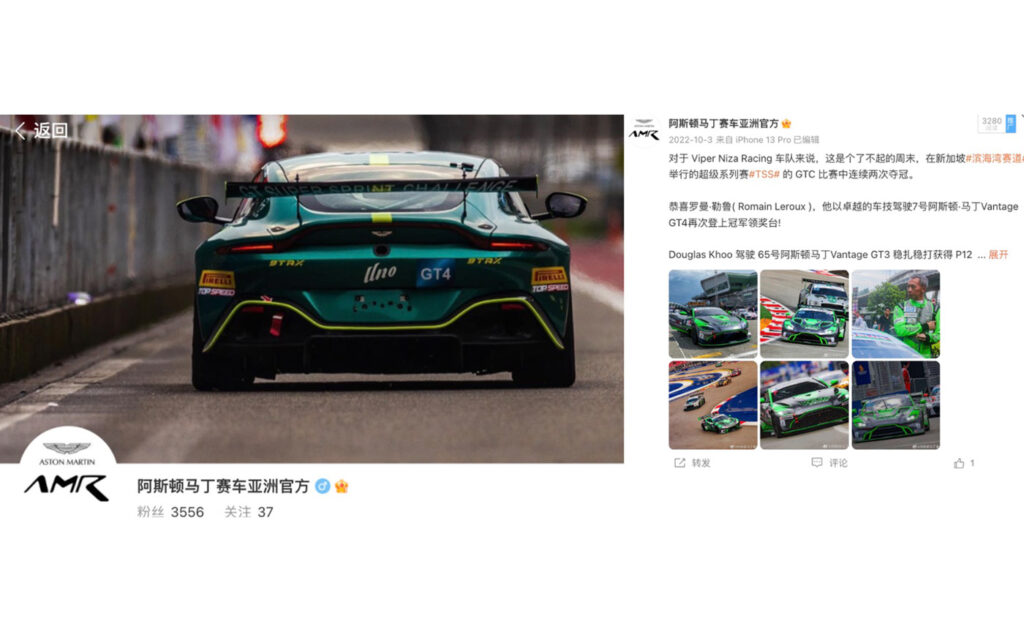Open the aerial track photo thumbnail

(713, 405)
